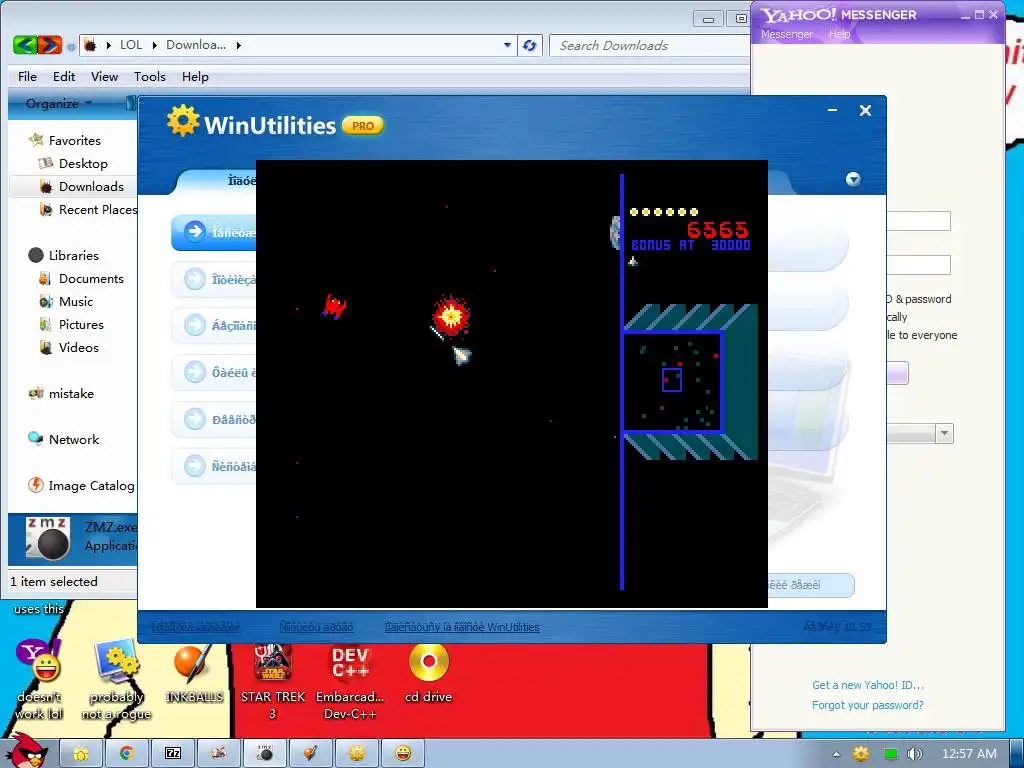The width and height of the screenshot is (1024, 768).
Task: Select 'mistake' in the Explorer sidebar
Action: (x=71, y=394)
